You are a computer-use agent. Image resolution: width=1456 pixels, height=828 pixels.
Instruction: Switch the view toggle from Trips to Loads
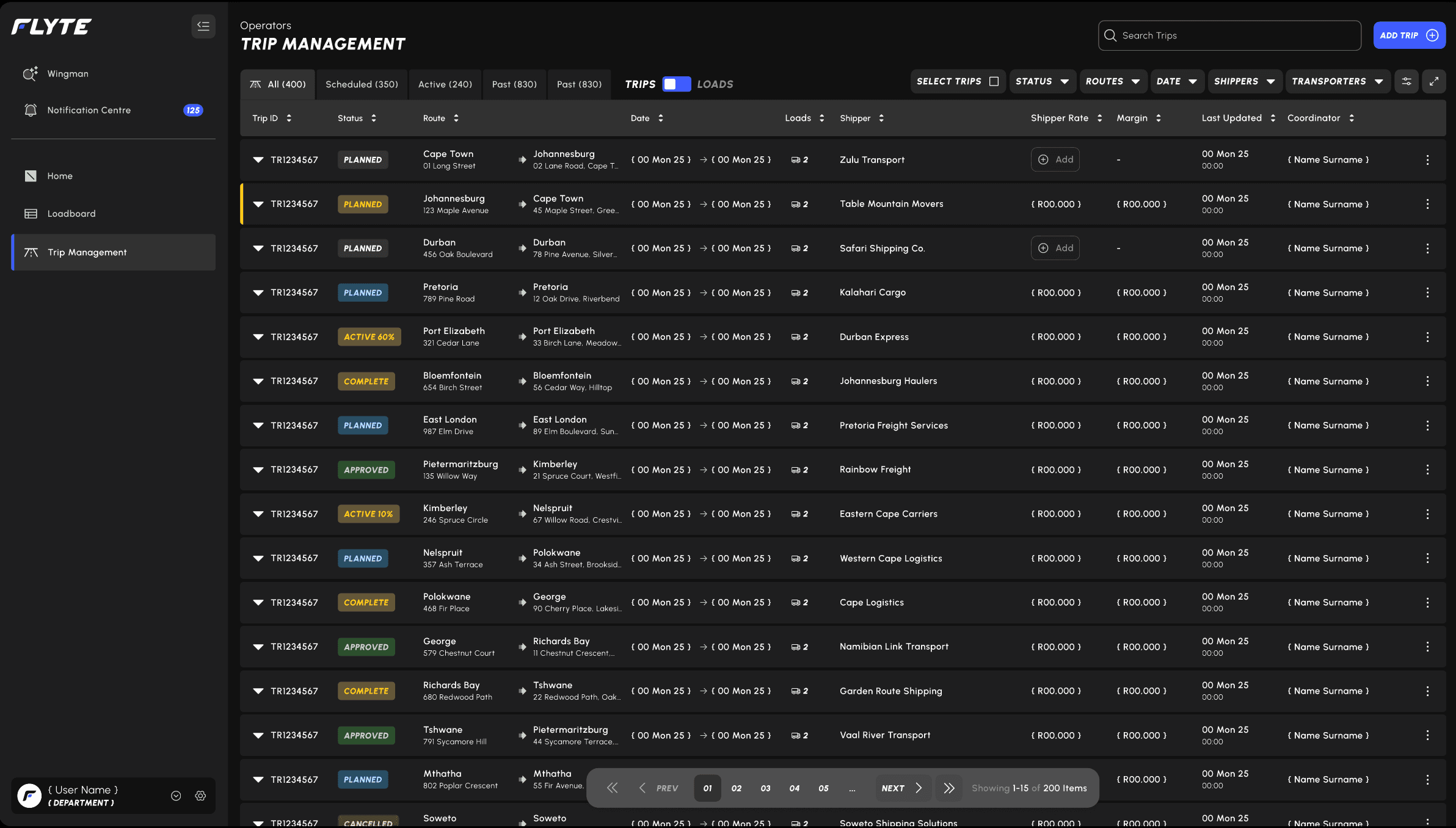coord(676,84)
